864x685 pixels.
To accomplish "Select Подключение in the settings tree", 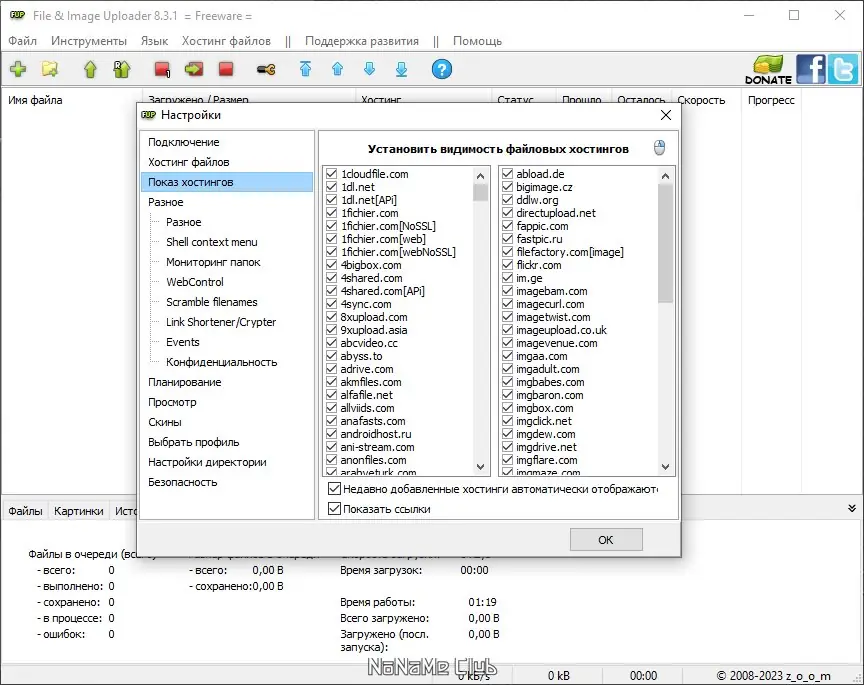I will [183, 142].
